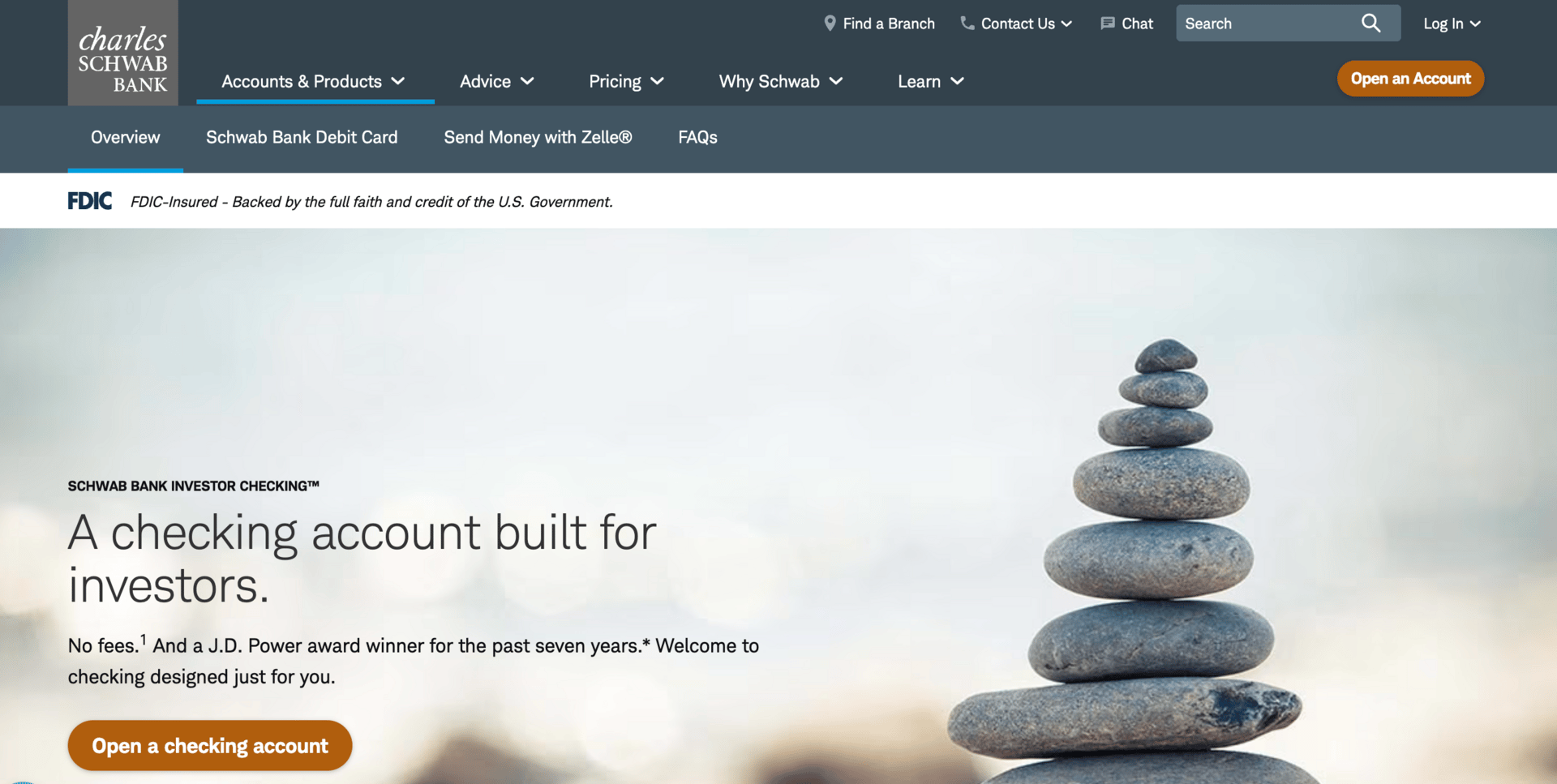Open the Learn dropdown menu

coord(931,81)
